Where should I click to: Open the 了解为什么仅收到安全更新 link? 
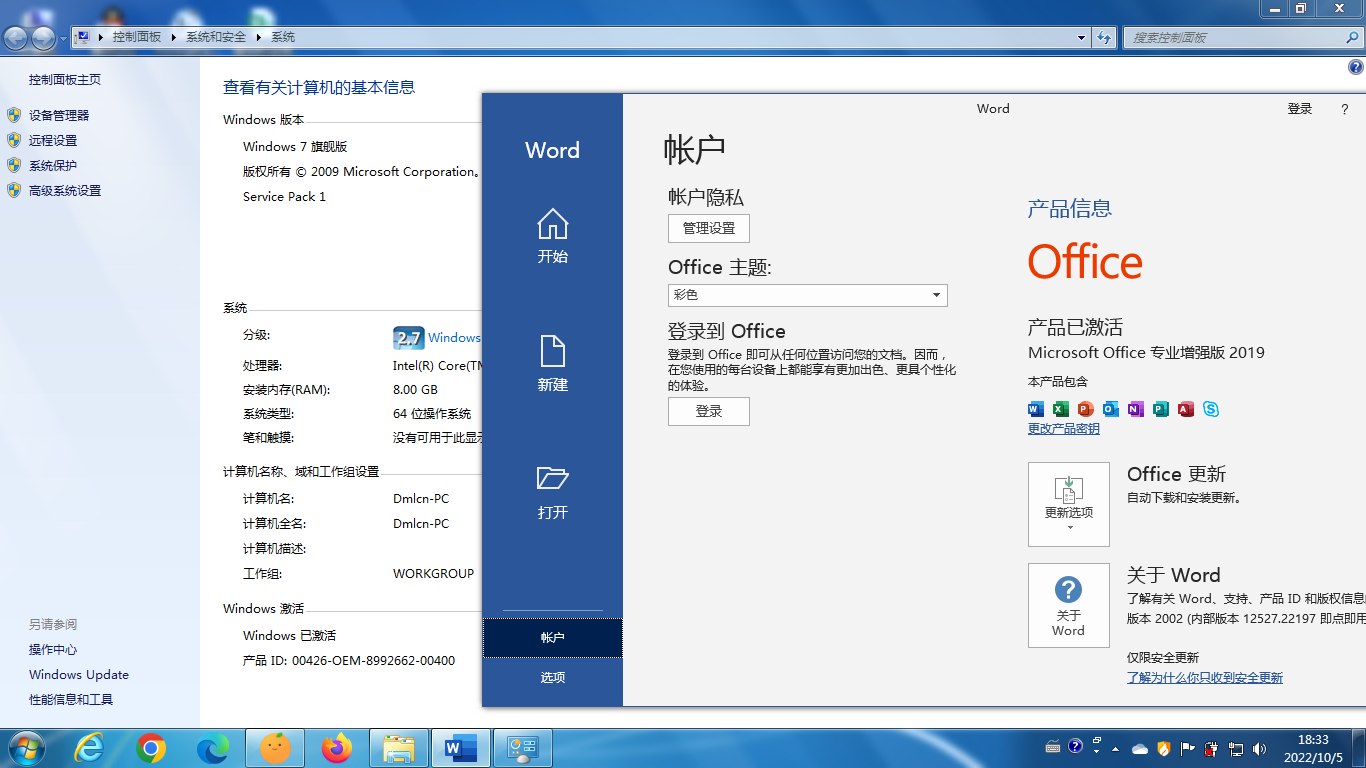1204,678
